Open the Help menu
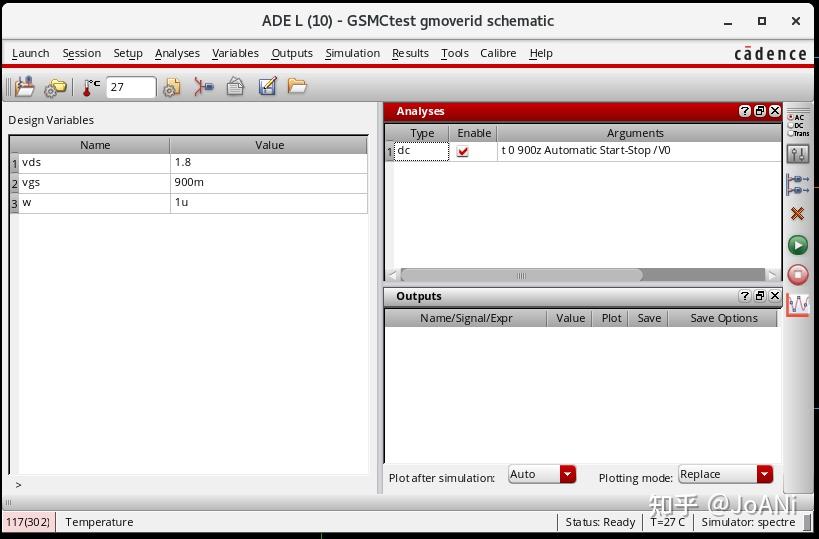 541,53
